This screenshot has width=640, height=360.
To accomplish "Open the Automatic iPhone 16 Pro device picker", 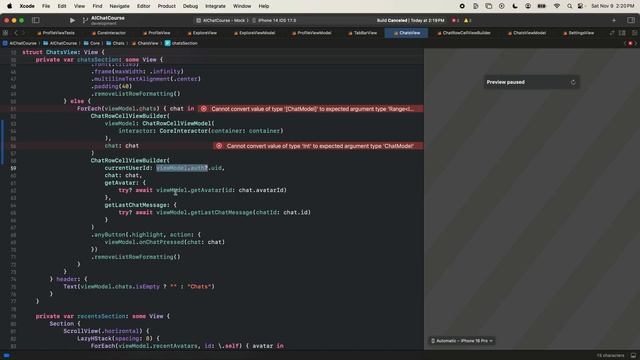I will (462, 341).
